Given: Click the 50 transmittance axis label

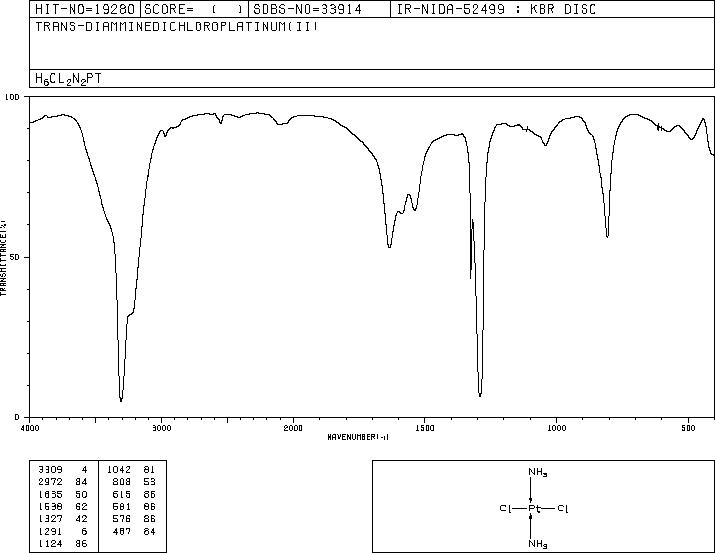Looking at the screenshot, I should pos(16,257).
